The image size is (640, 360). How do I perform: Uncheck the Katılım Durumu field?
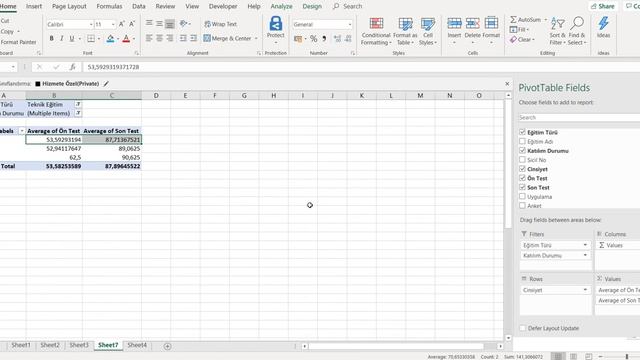pos(522,150)
